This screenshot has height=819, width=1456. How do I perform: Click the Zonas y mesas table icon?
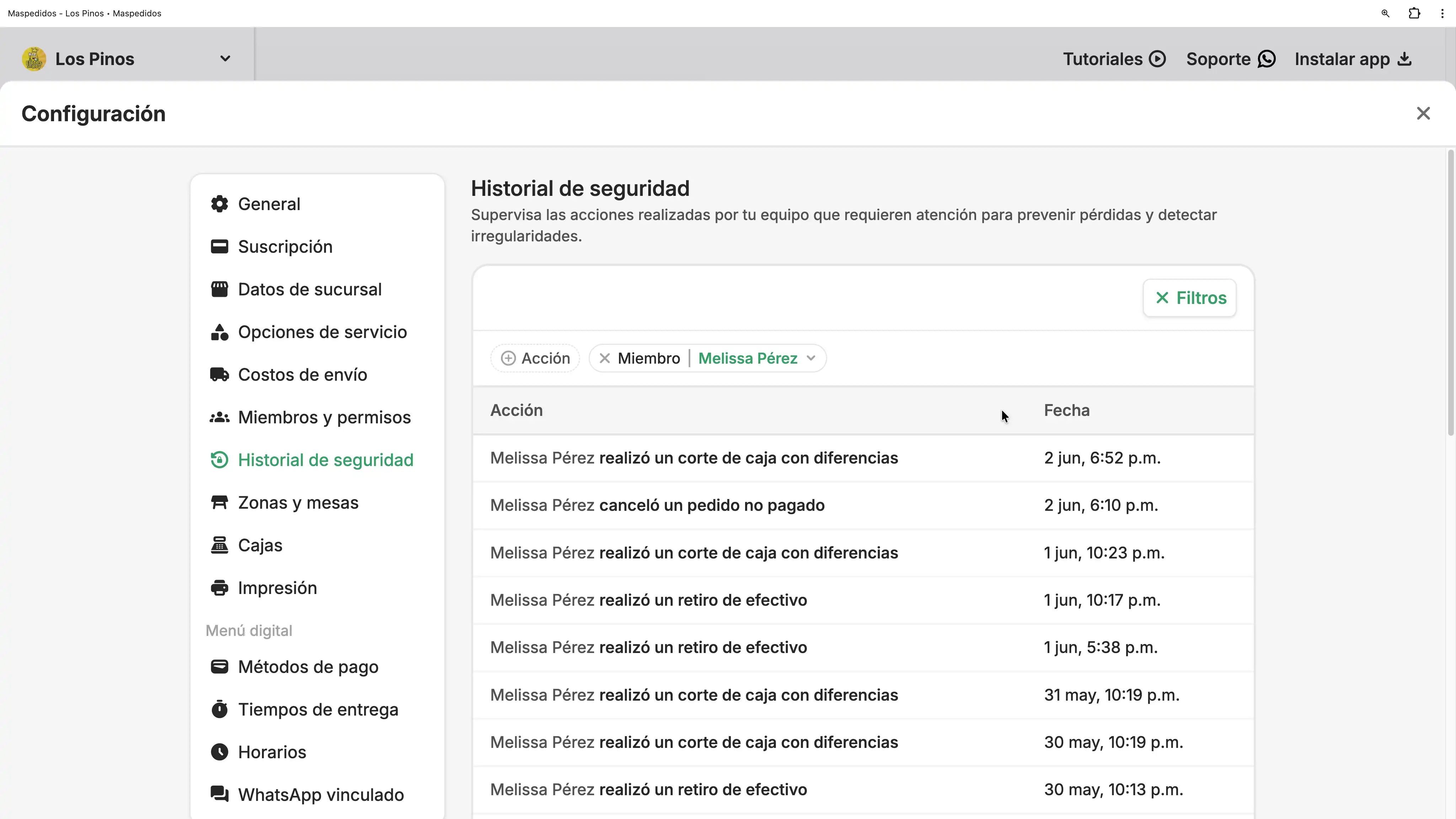click(x=219, y=503)
